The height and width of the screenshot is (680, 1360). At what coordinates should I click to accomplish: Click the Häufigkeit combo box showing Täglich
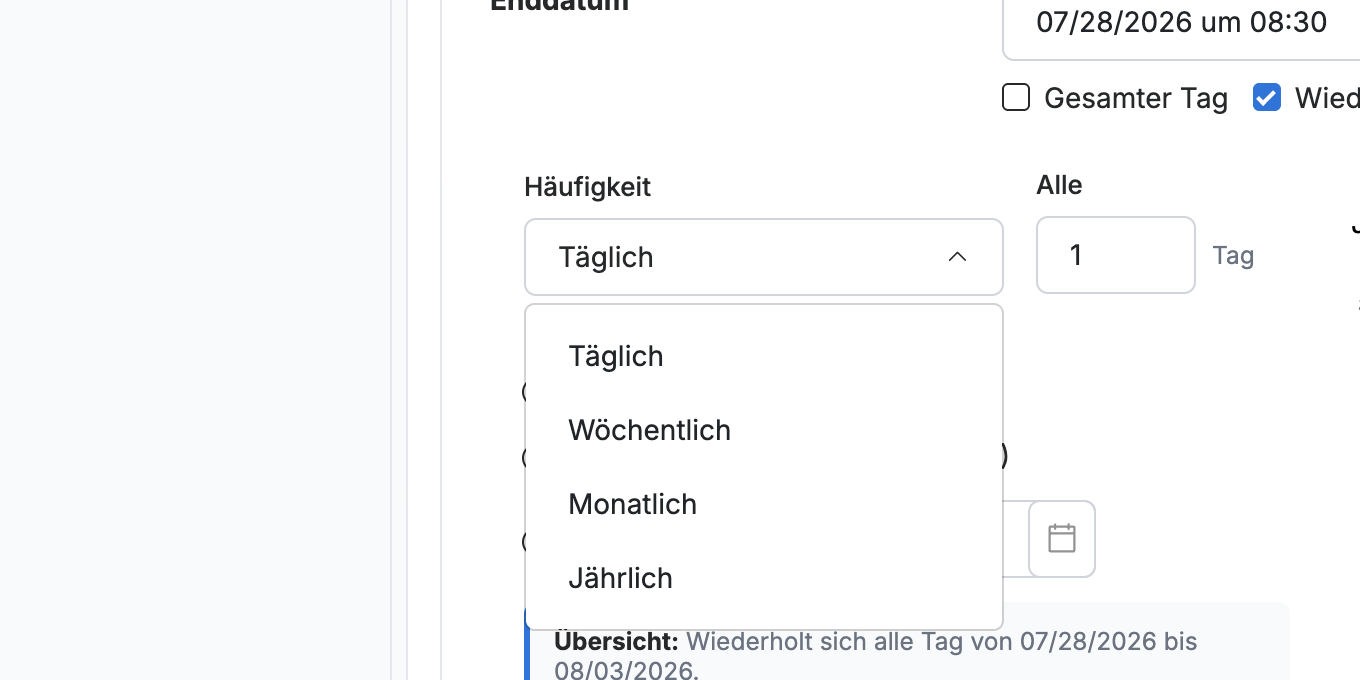[x=764, y=257]
